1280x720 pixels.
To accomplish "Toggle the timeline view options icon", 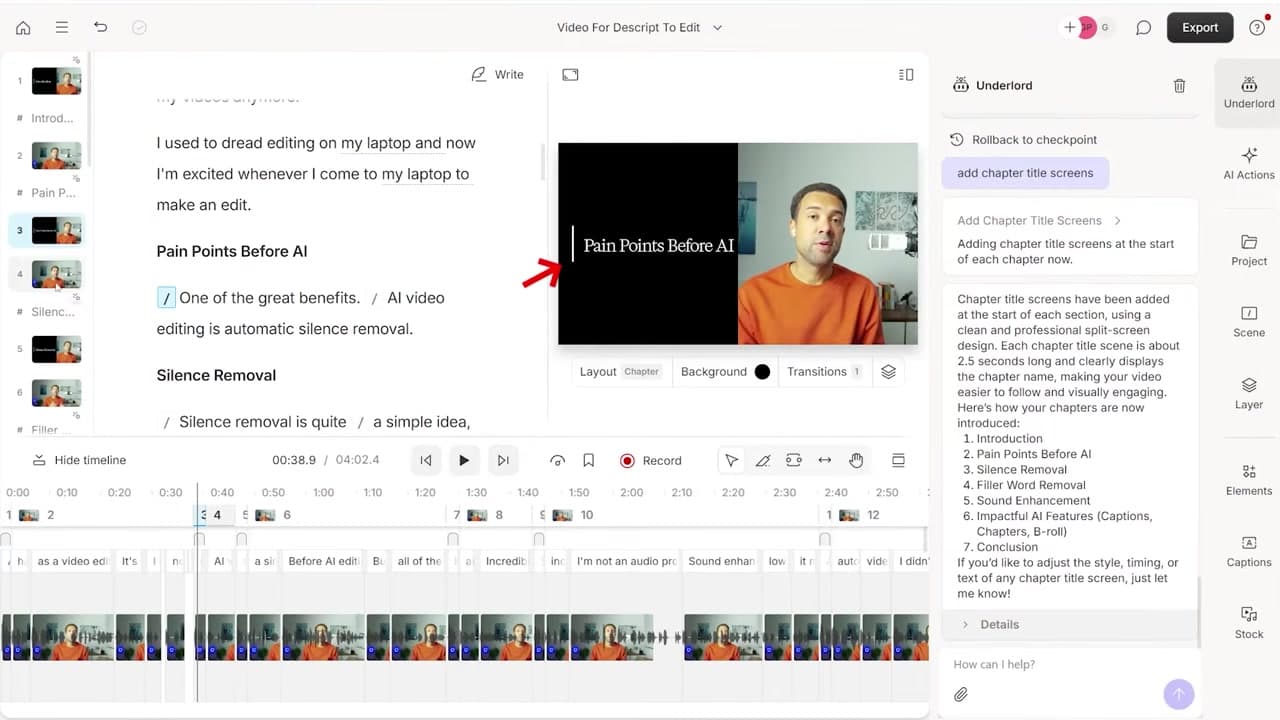I will tap(898, 461).
